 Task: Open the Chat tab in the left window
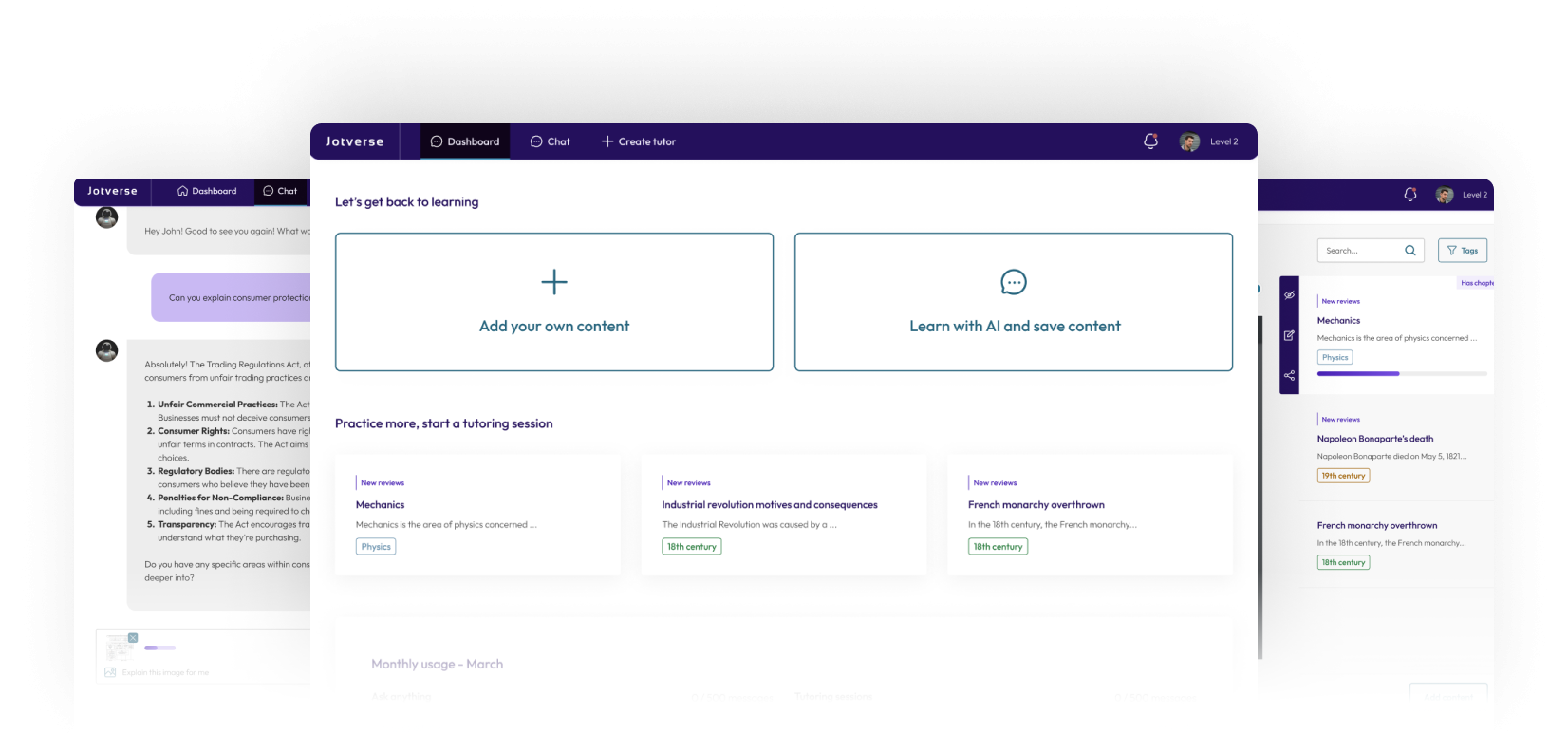pyautogui.click(x=280, y=191)
